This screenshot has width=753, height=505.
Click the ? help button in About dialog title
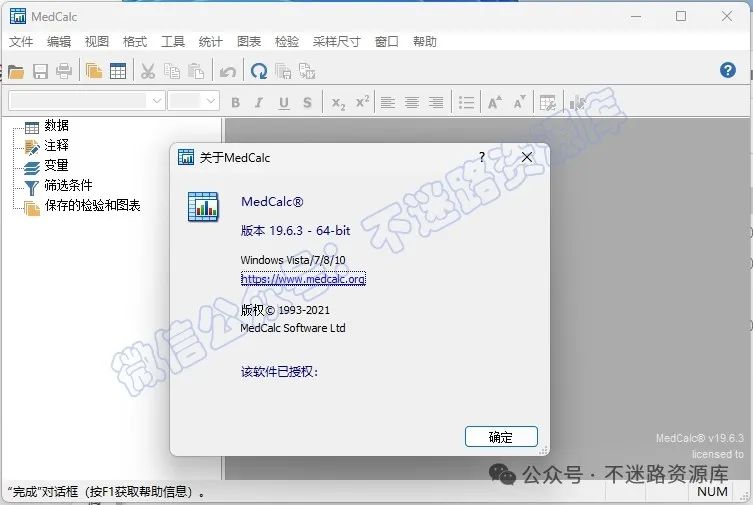coord(482,157)
